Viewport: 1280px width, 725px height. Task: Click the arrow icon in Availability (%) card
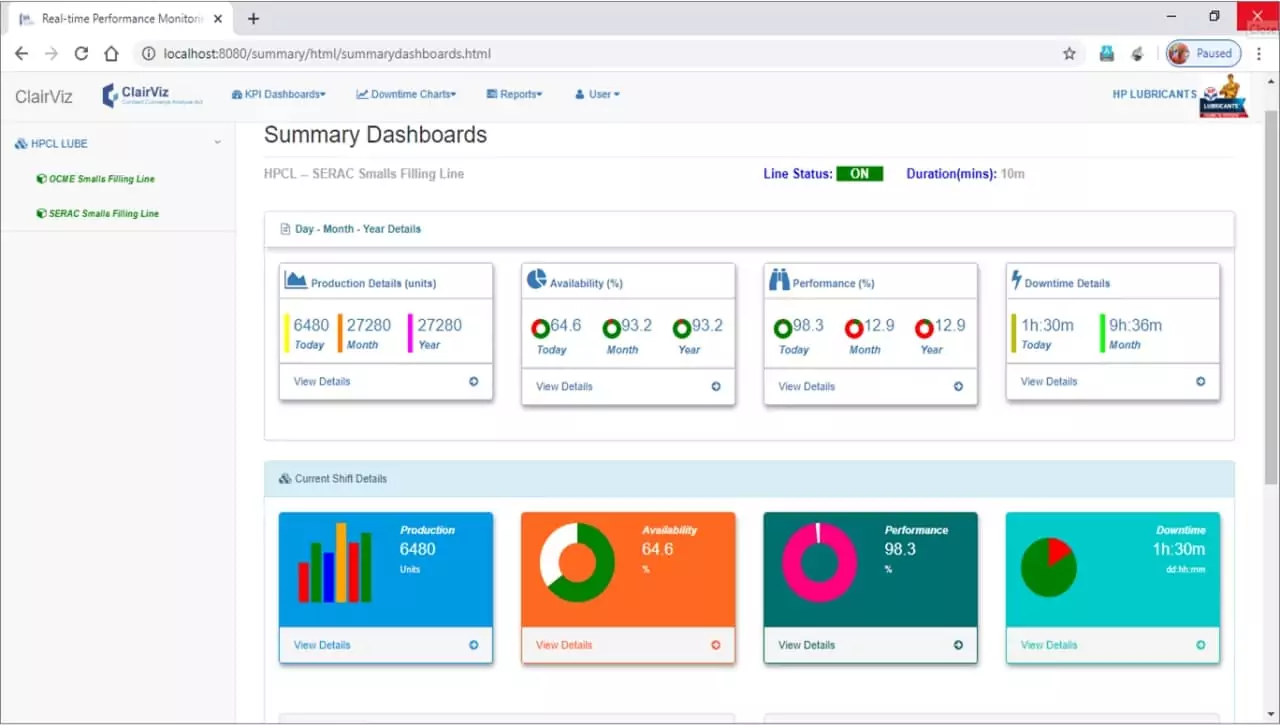pyautogui.click(x=716, y=386)
